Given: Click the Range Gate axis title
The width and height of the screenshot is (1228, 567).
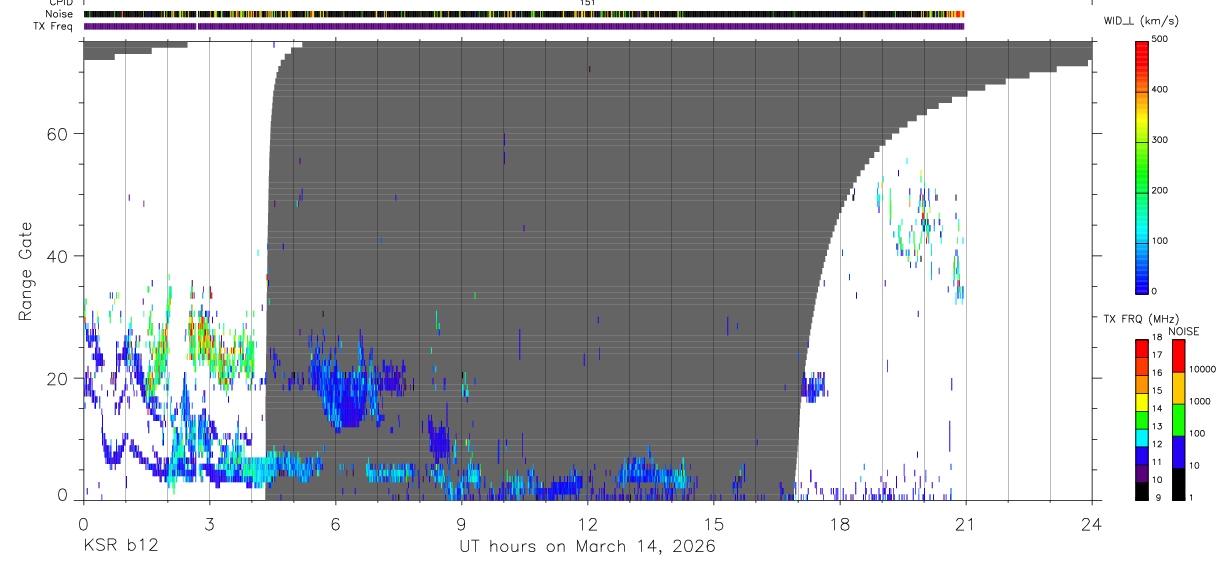Looking at the screenshot, I should [x=27, y=272].
